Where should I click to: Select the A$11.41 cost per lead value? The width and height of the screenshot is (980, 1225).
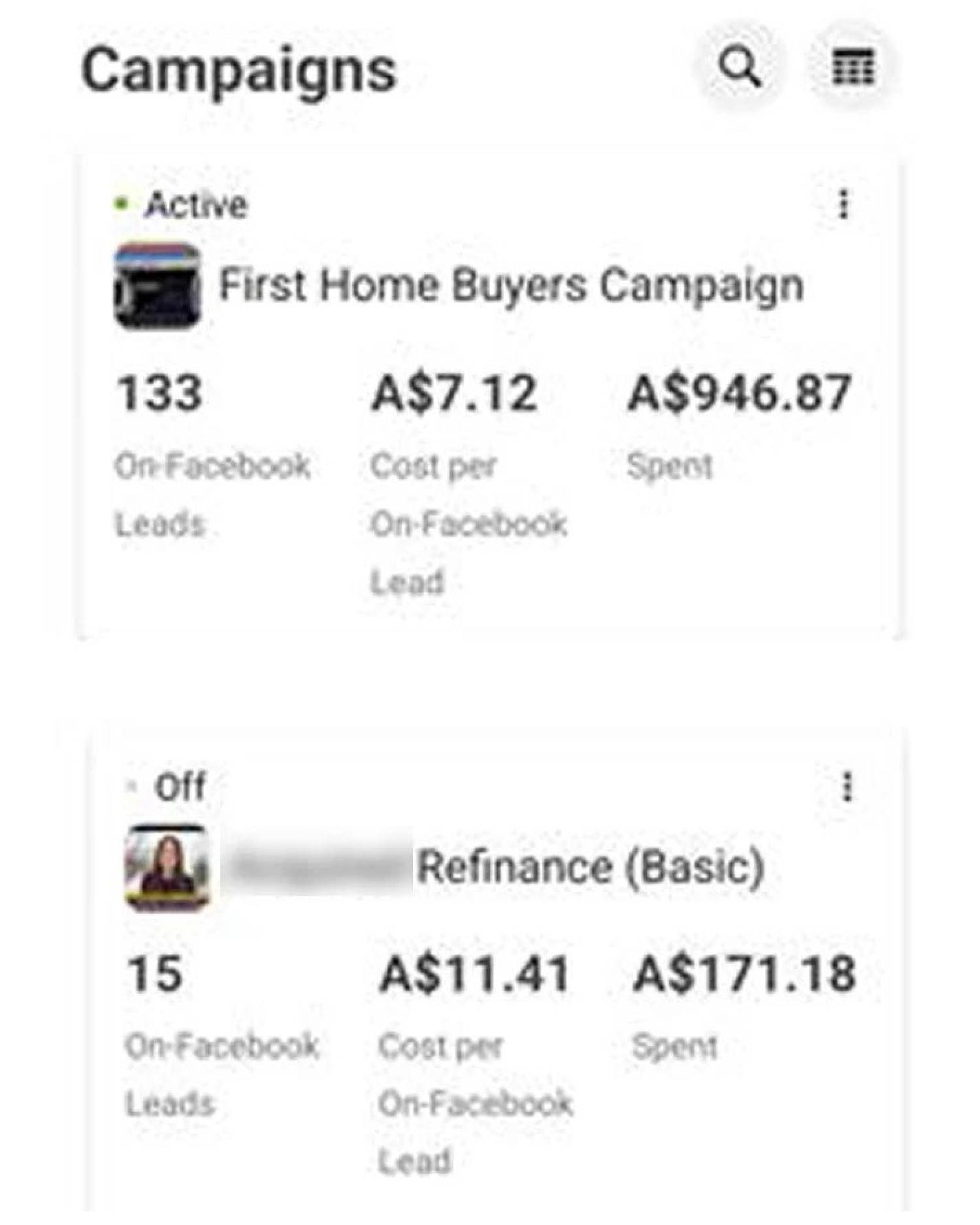[475, 974]
